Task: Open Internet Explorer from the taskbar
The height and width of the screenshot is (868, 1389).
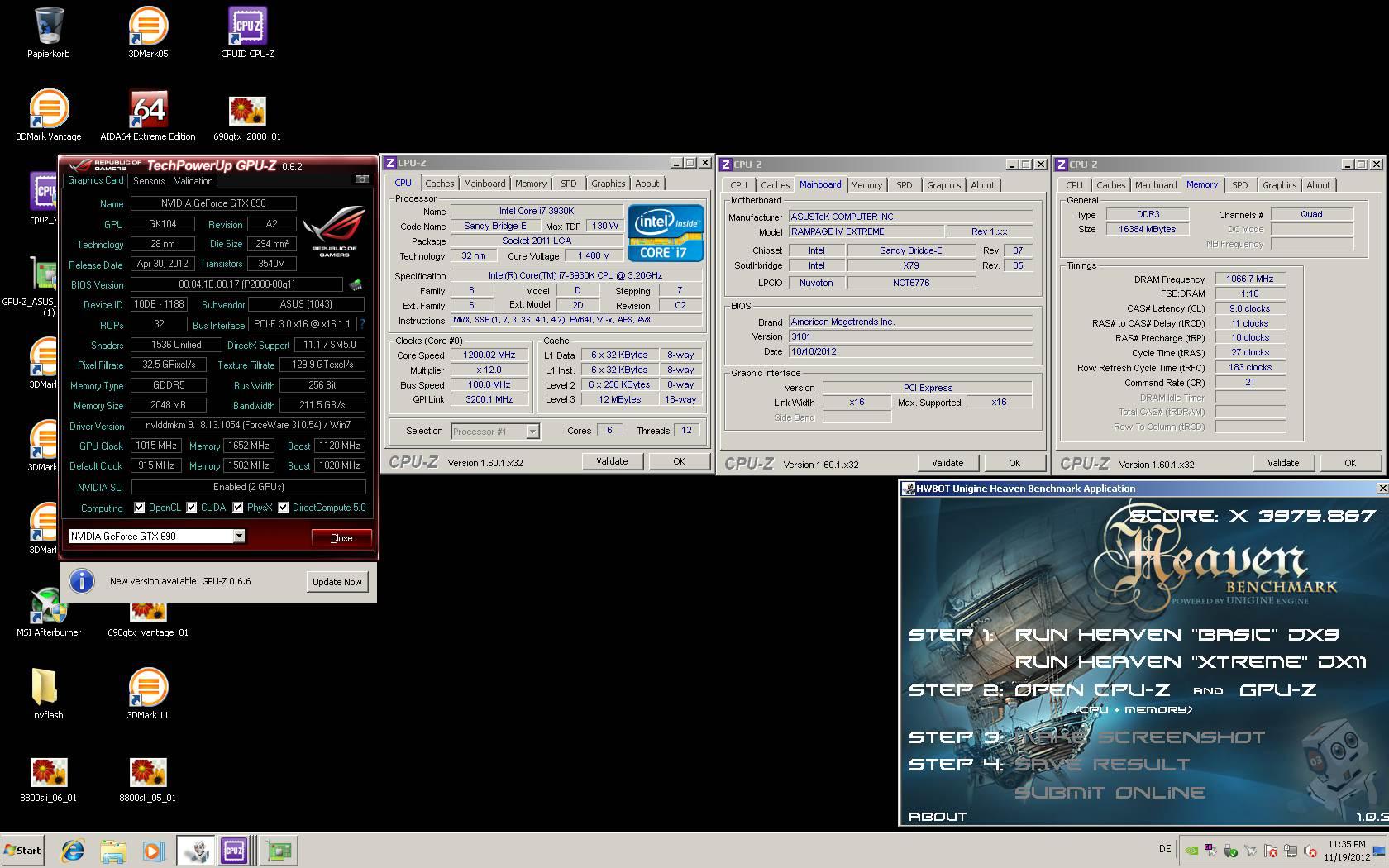Action: coord(73,850)
